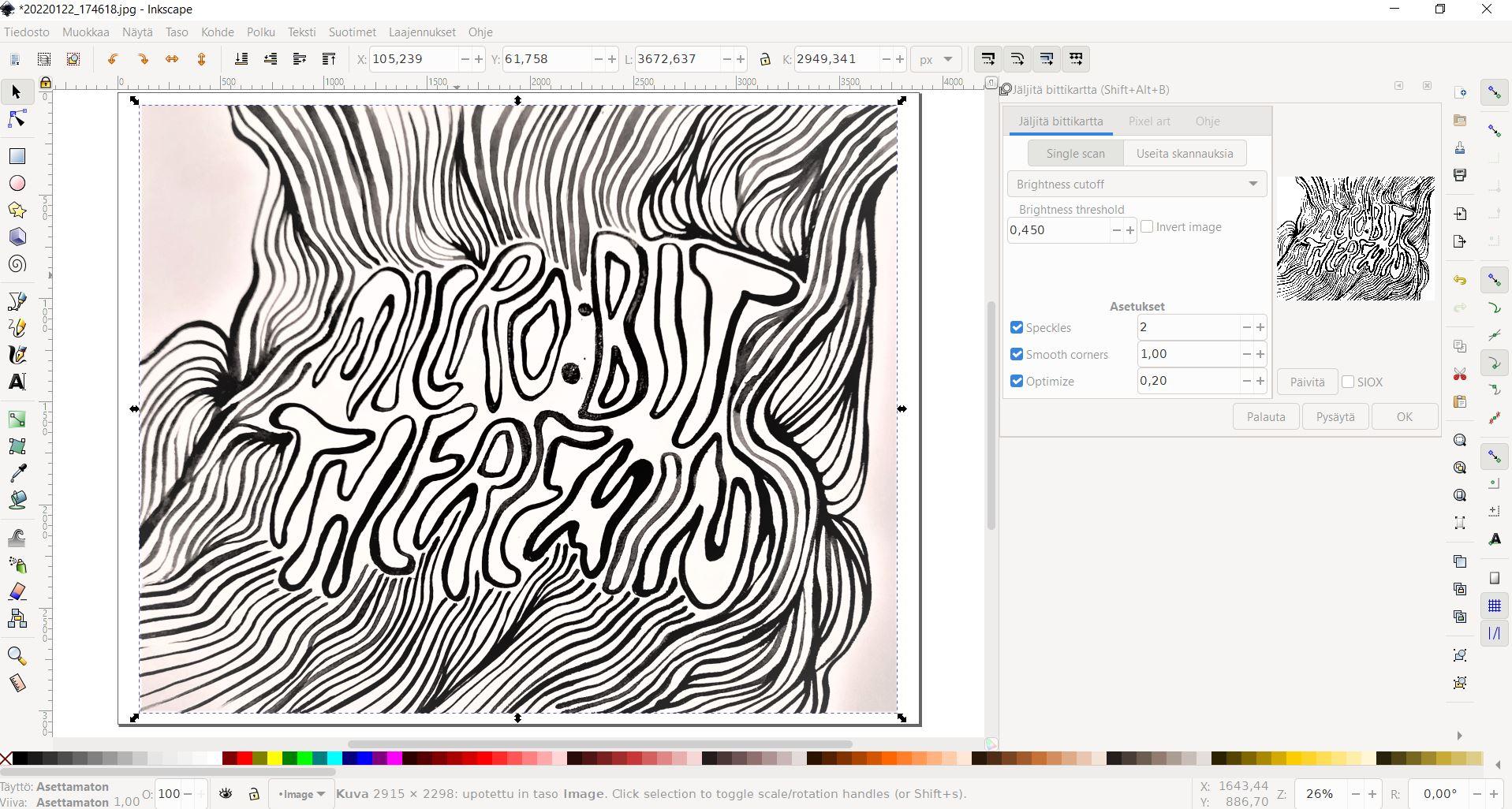The height and width of the screenshot is (809, 1512).
Task: Click the Päivitä preview button
Action: [1307, 382]
